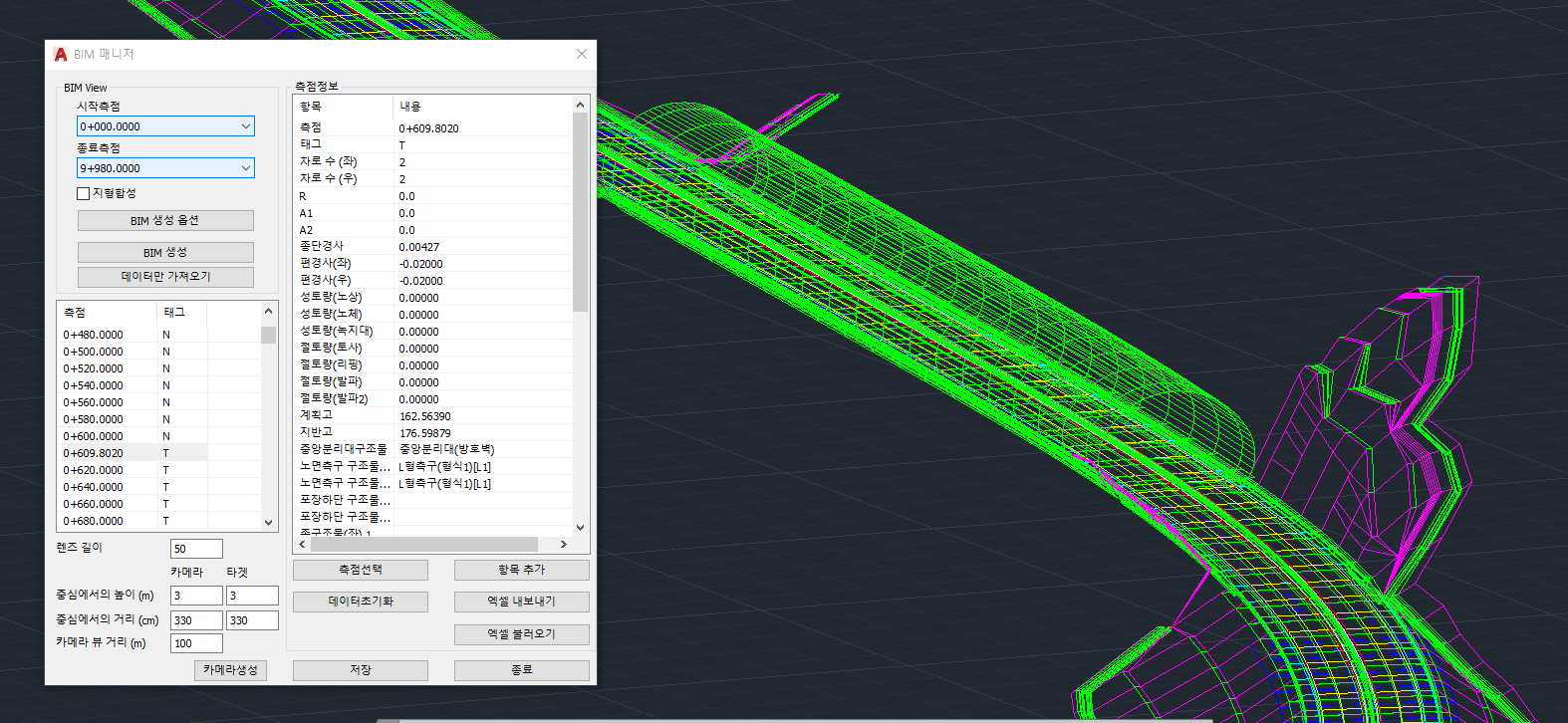The height and width of the screenshot is (723, 1568).
Task: Expand the 종료측점 combo box
Action: point(245,168)
